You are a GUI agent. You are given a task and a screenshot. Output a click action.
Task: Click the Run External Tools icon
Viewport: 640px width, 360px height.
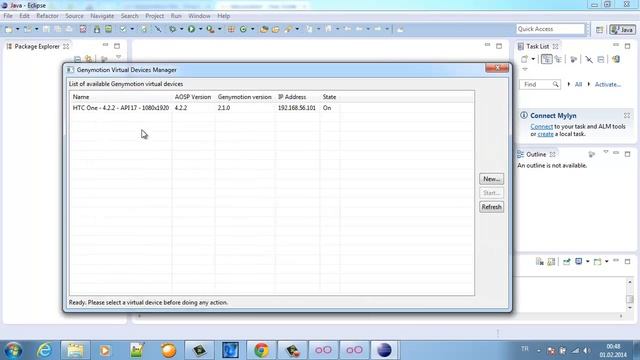coord(210,29)
